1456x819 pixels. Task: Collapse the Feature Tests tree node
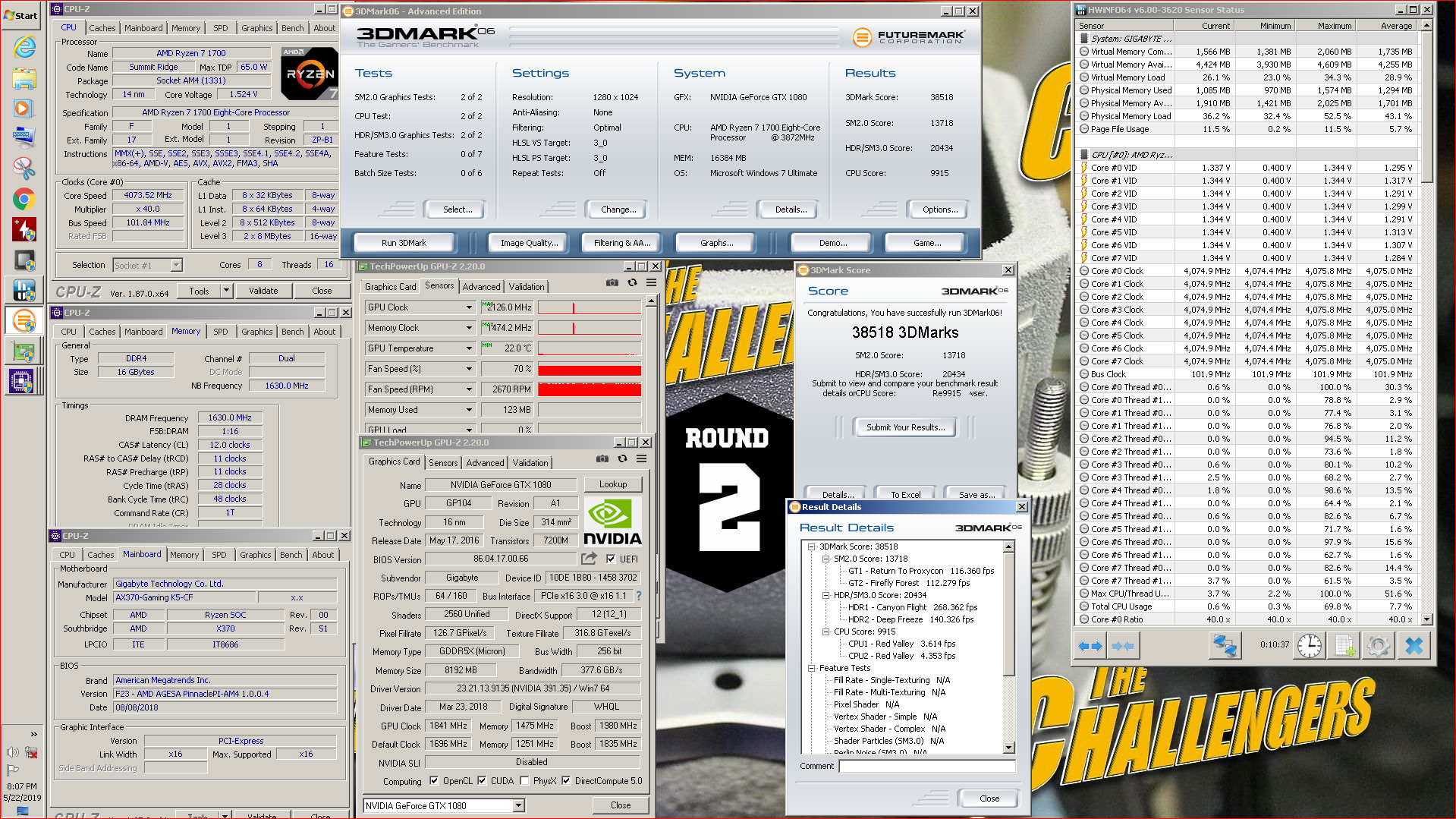click(811, 668)
